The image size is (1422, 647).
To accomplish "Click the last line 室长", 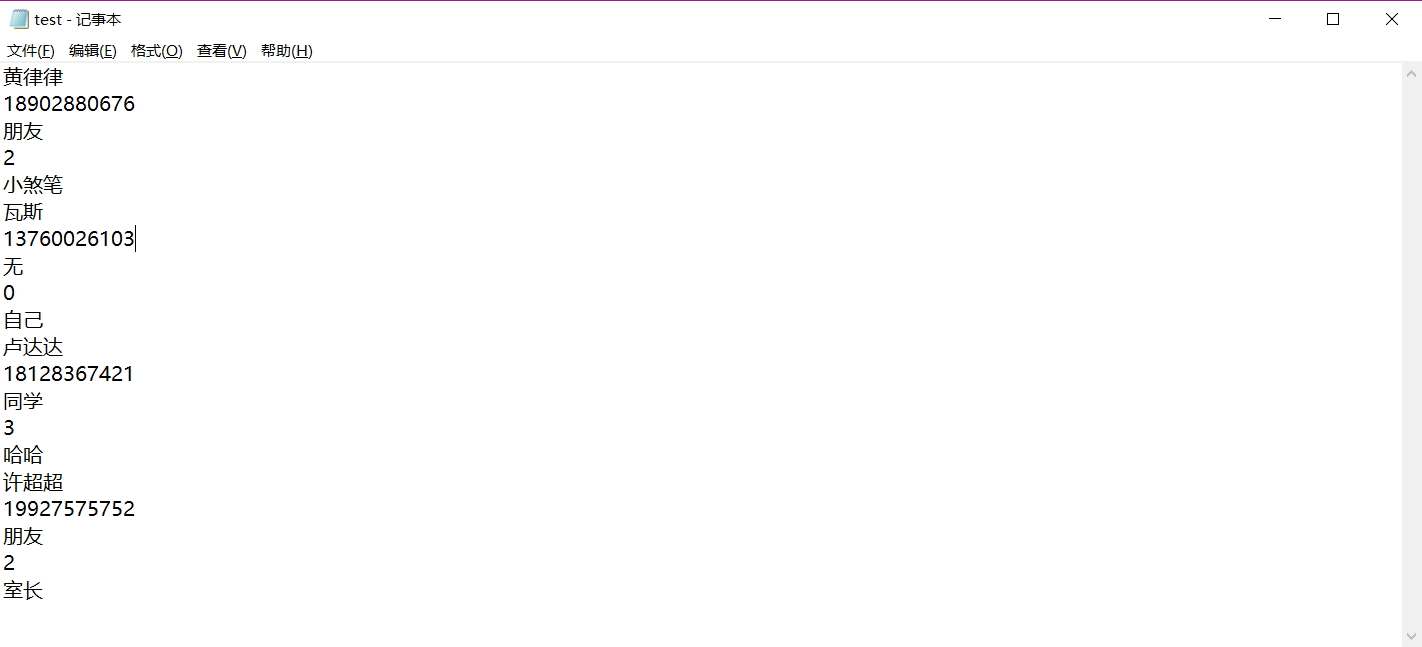I will 23,590.
